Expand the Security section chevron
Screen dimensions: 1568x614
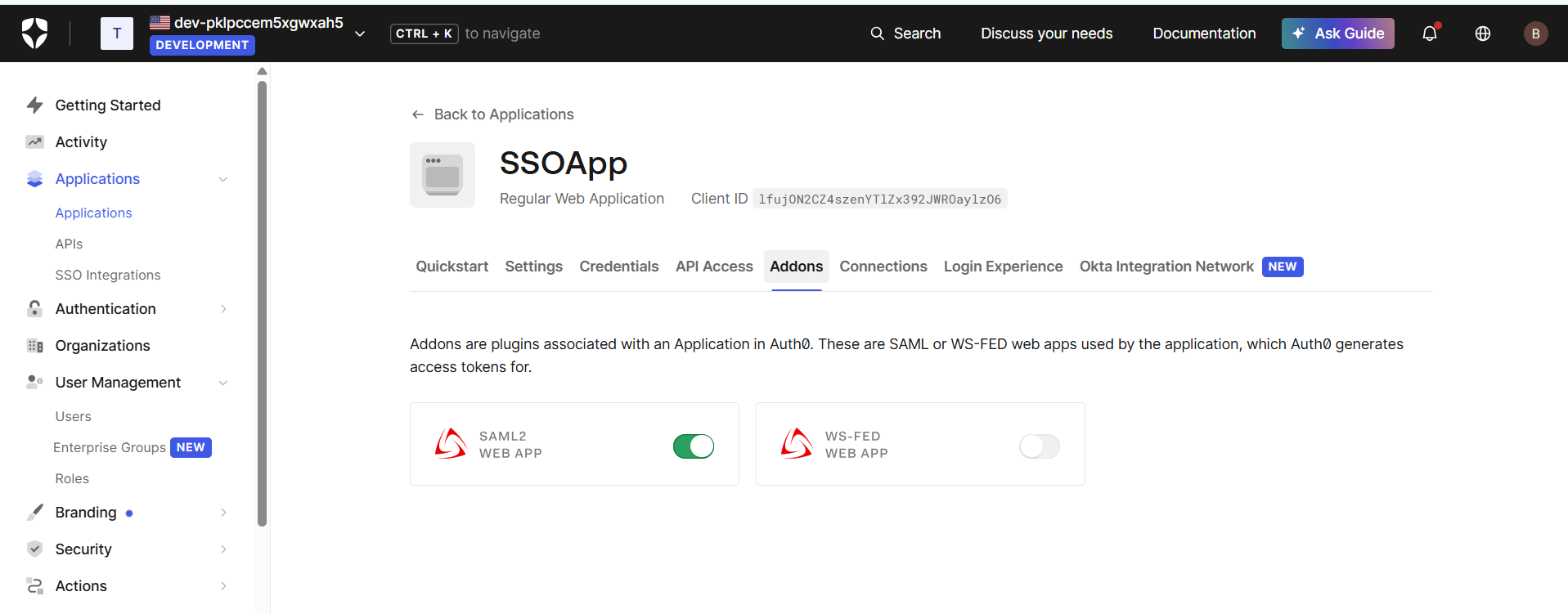tap(223, 549)
